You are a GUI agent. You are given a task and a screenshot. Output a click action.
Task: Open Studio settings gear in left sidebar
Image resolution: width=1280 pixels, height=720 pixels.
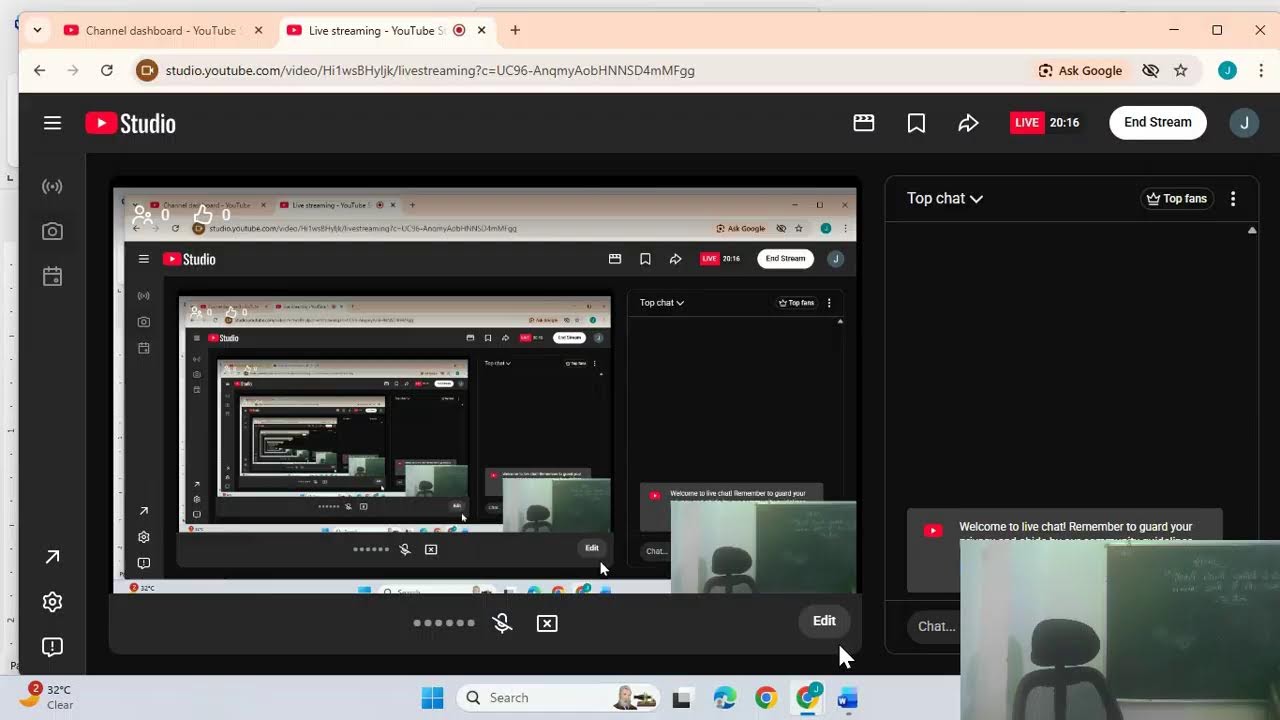pyautogui.click(x=52, y=602)
